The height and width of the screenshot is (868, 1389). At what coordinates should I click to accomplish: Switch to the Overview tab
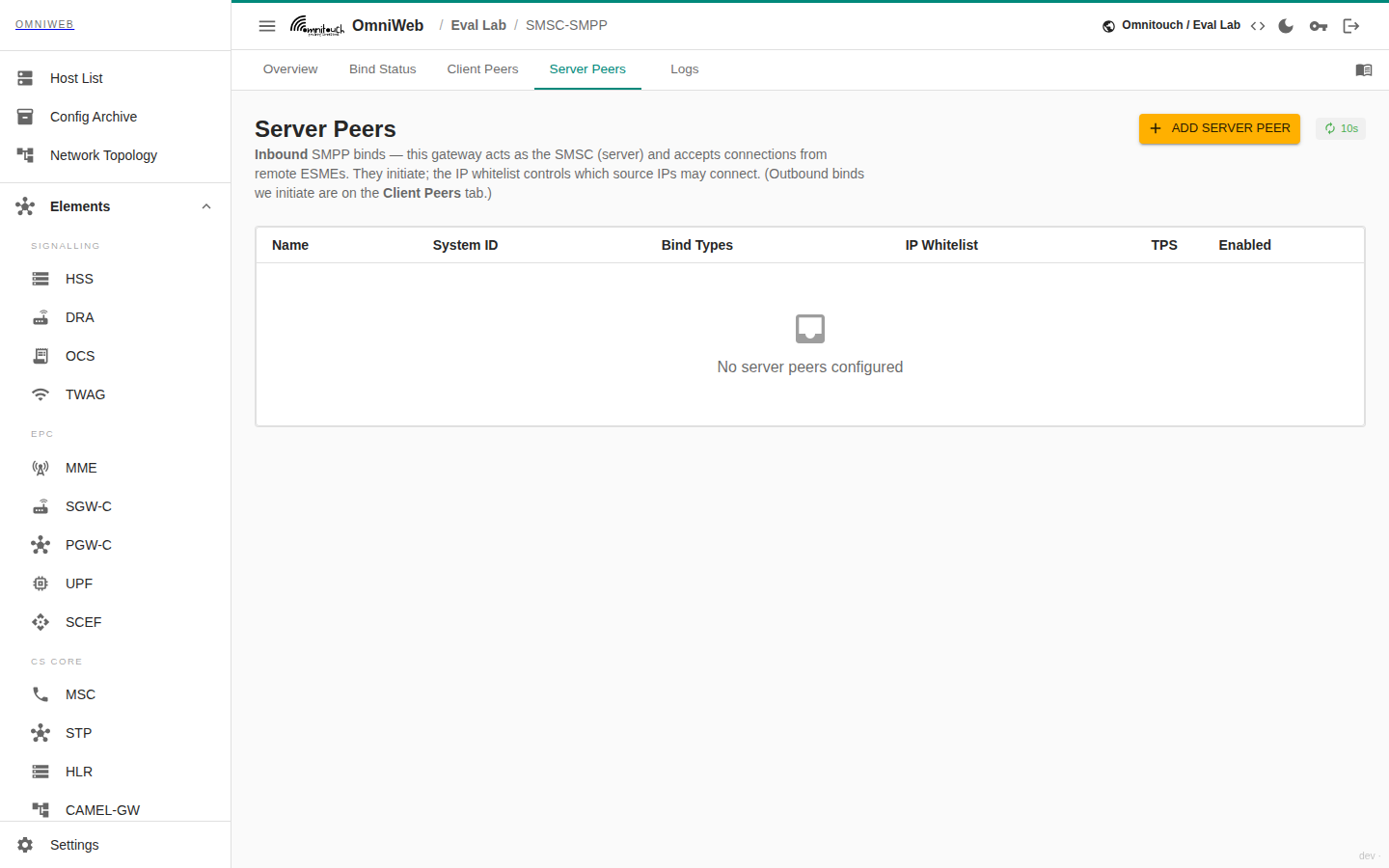click(x=290, y=69)
